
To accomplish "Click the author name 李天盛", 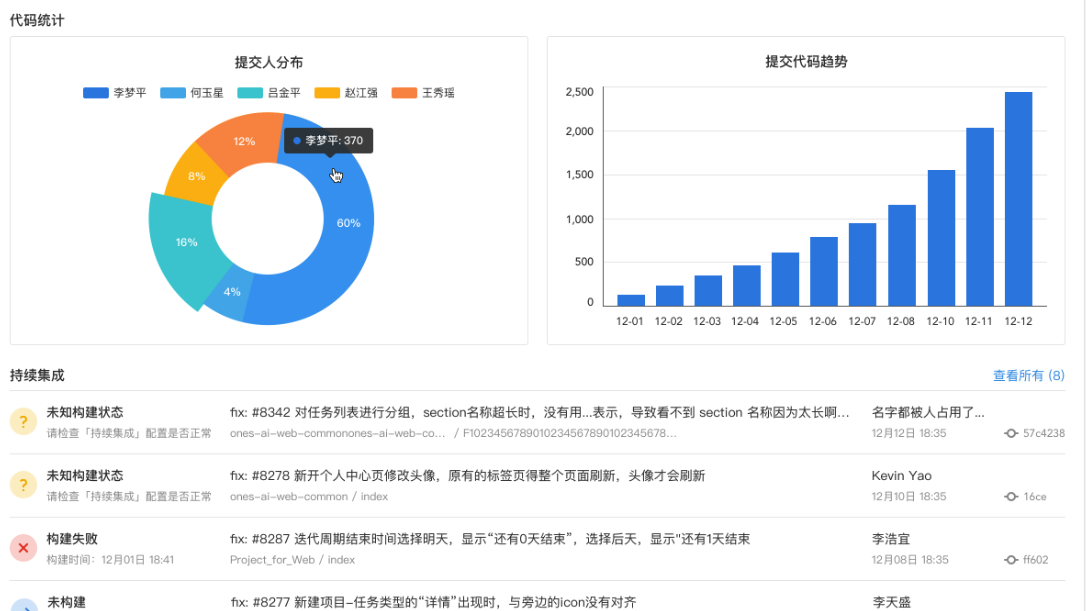I will point(891,603).
